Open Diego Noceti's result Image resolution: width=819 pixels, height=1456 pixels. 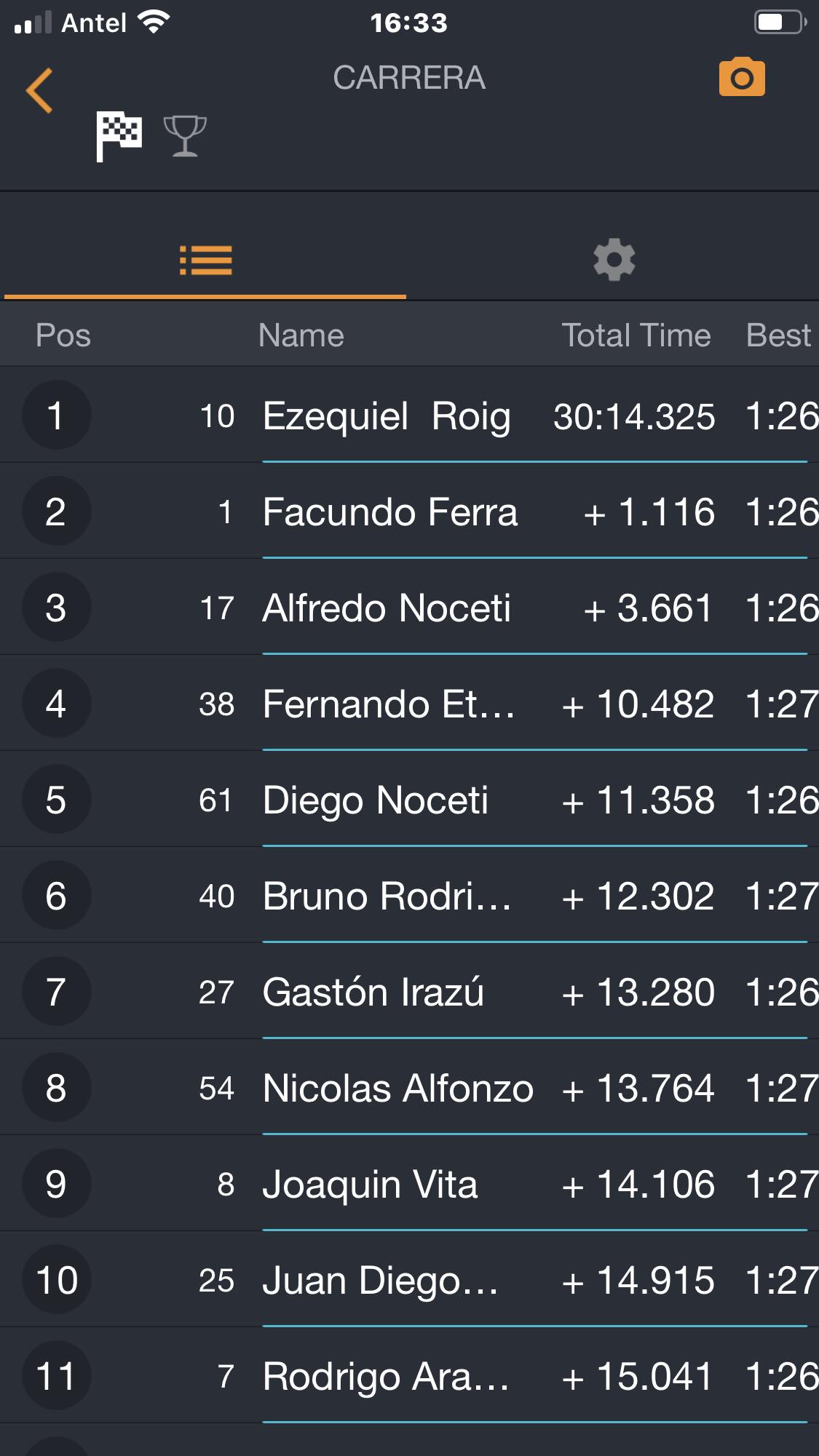tap(409, 800)
